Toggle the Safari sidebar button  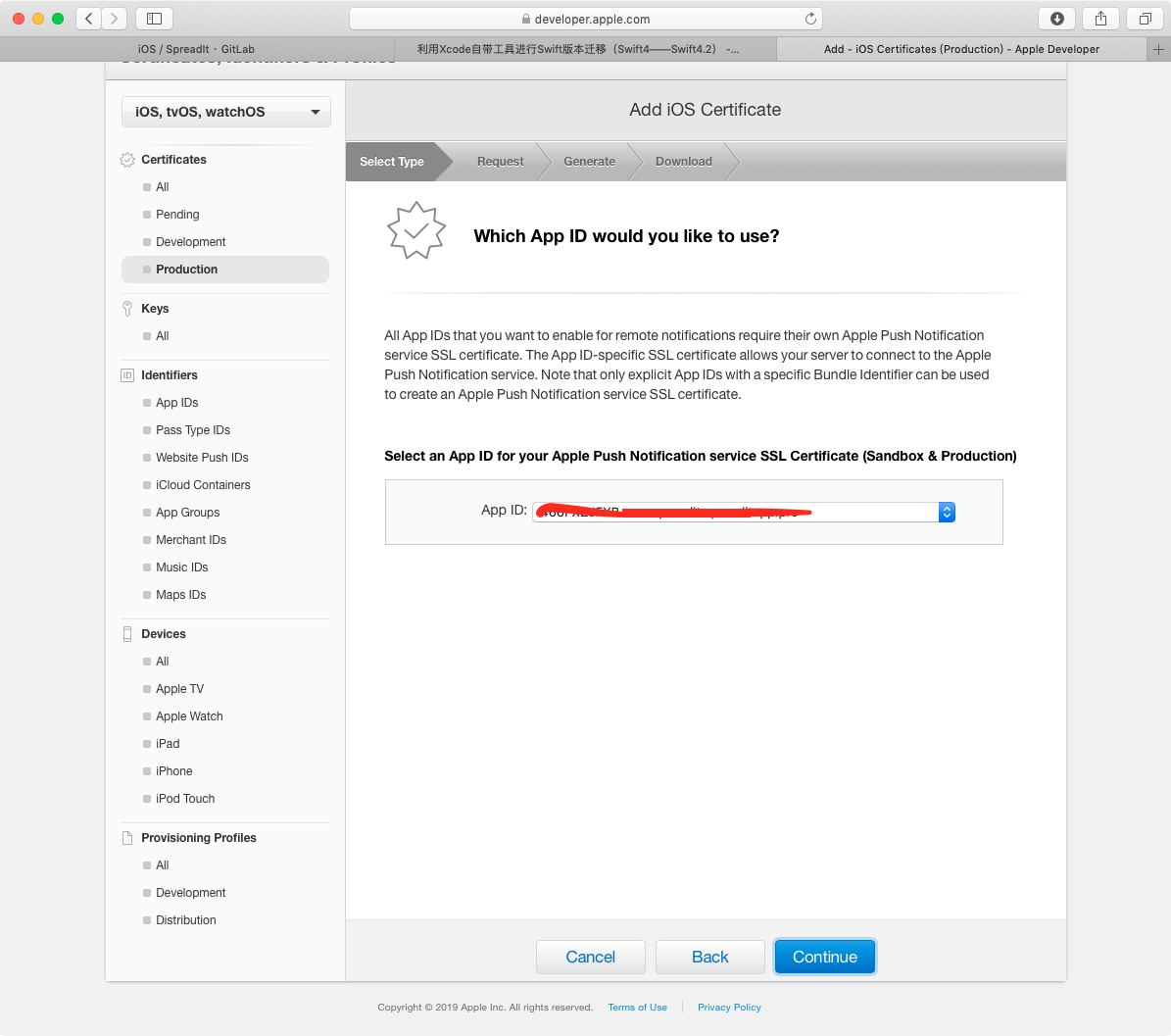pyautogui.click(x=154, y=19)
